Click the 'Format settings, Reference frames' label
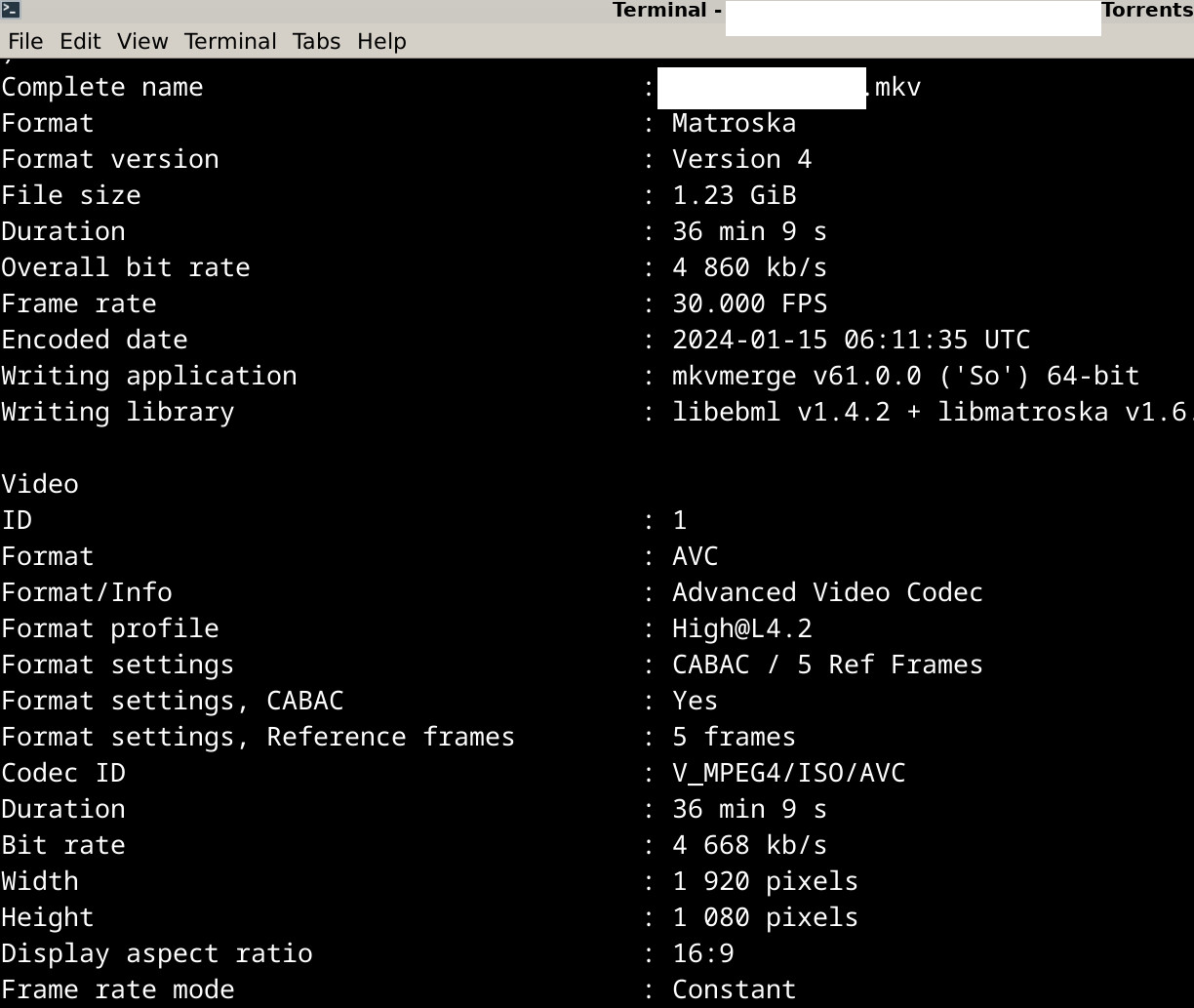This screenshot has width=1194, height=1008. tap(259, 737)
